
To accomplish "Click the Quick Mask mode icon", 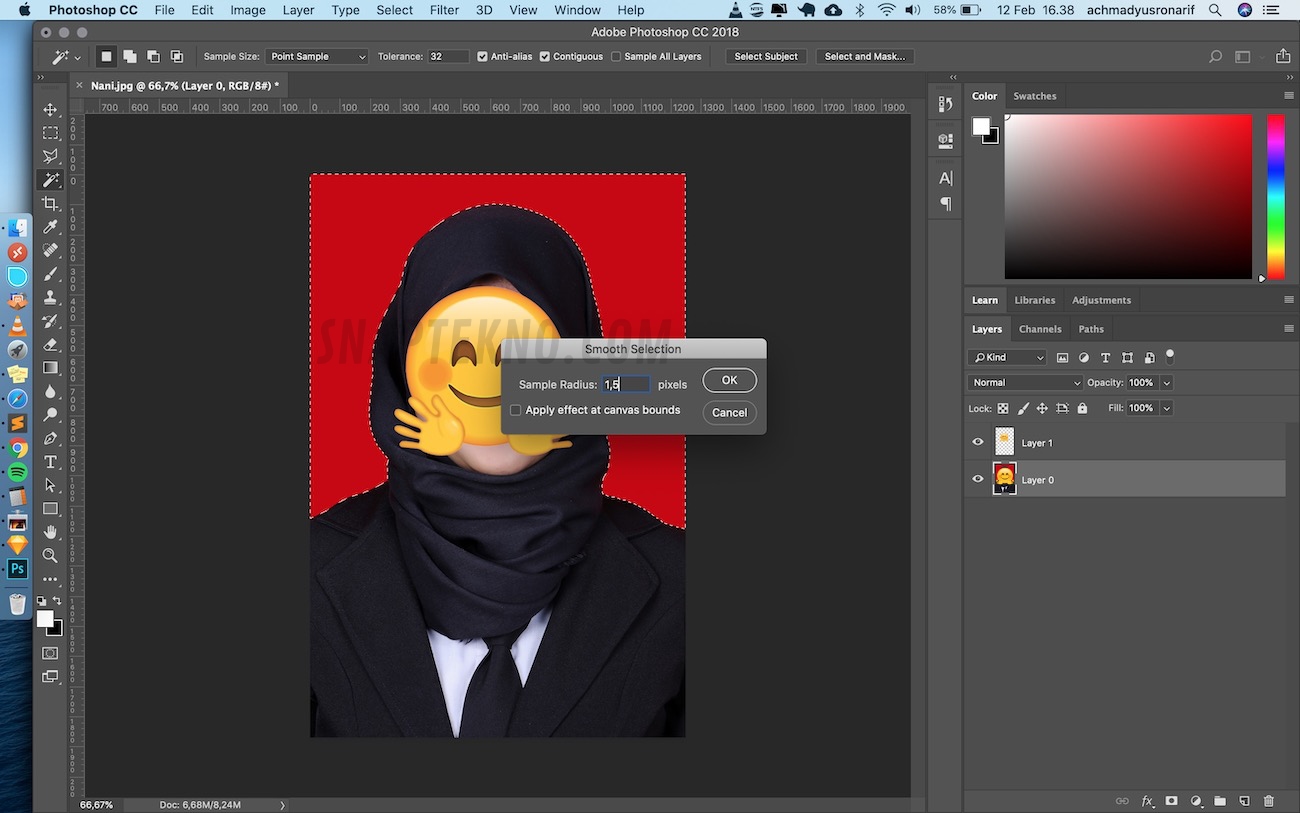I will click(x=50, y=653).
